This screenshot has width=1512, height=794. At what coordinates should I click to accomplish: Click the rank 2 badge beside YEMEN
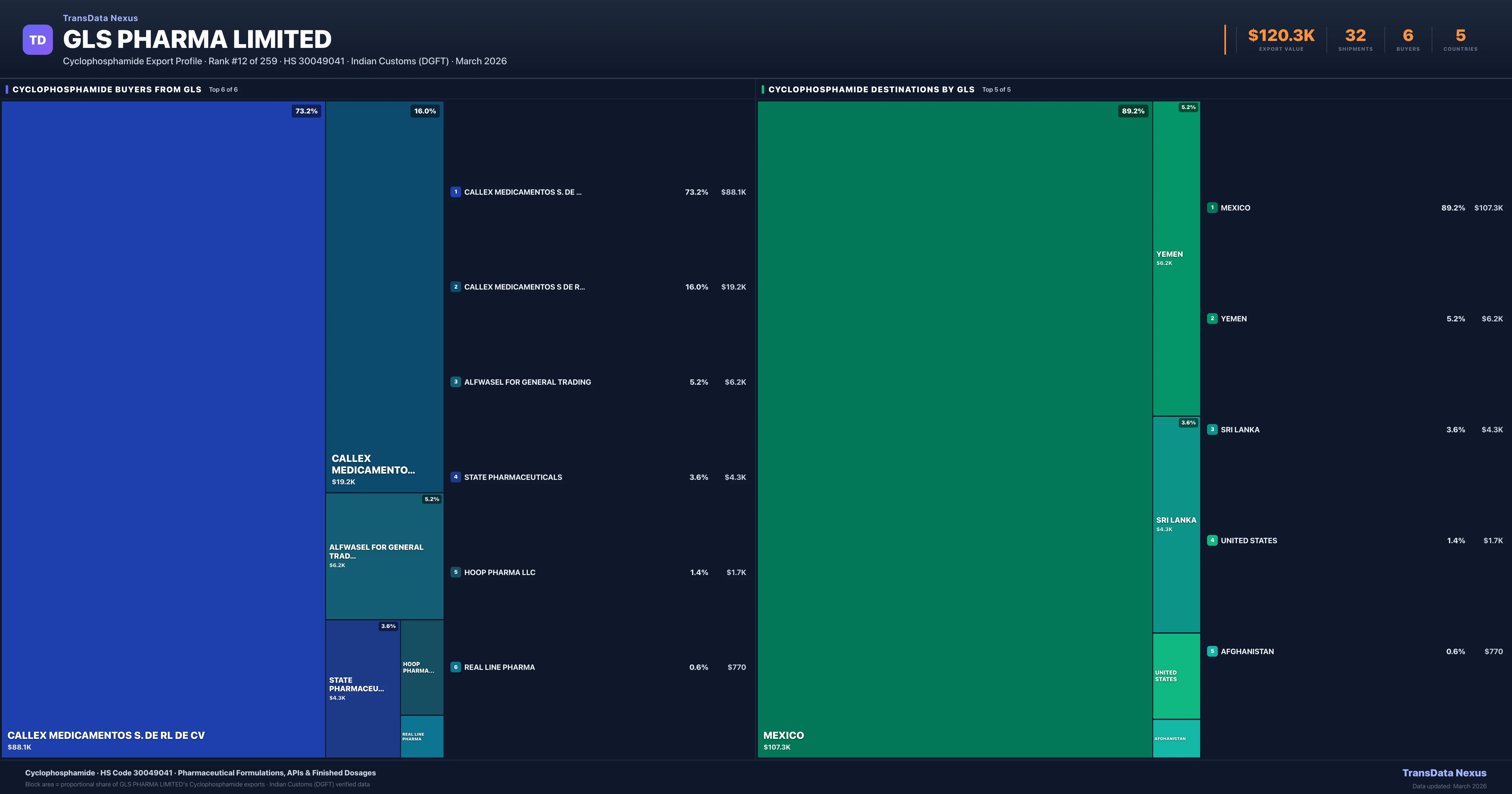point(1212,318)
